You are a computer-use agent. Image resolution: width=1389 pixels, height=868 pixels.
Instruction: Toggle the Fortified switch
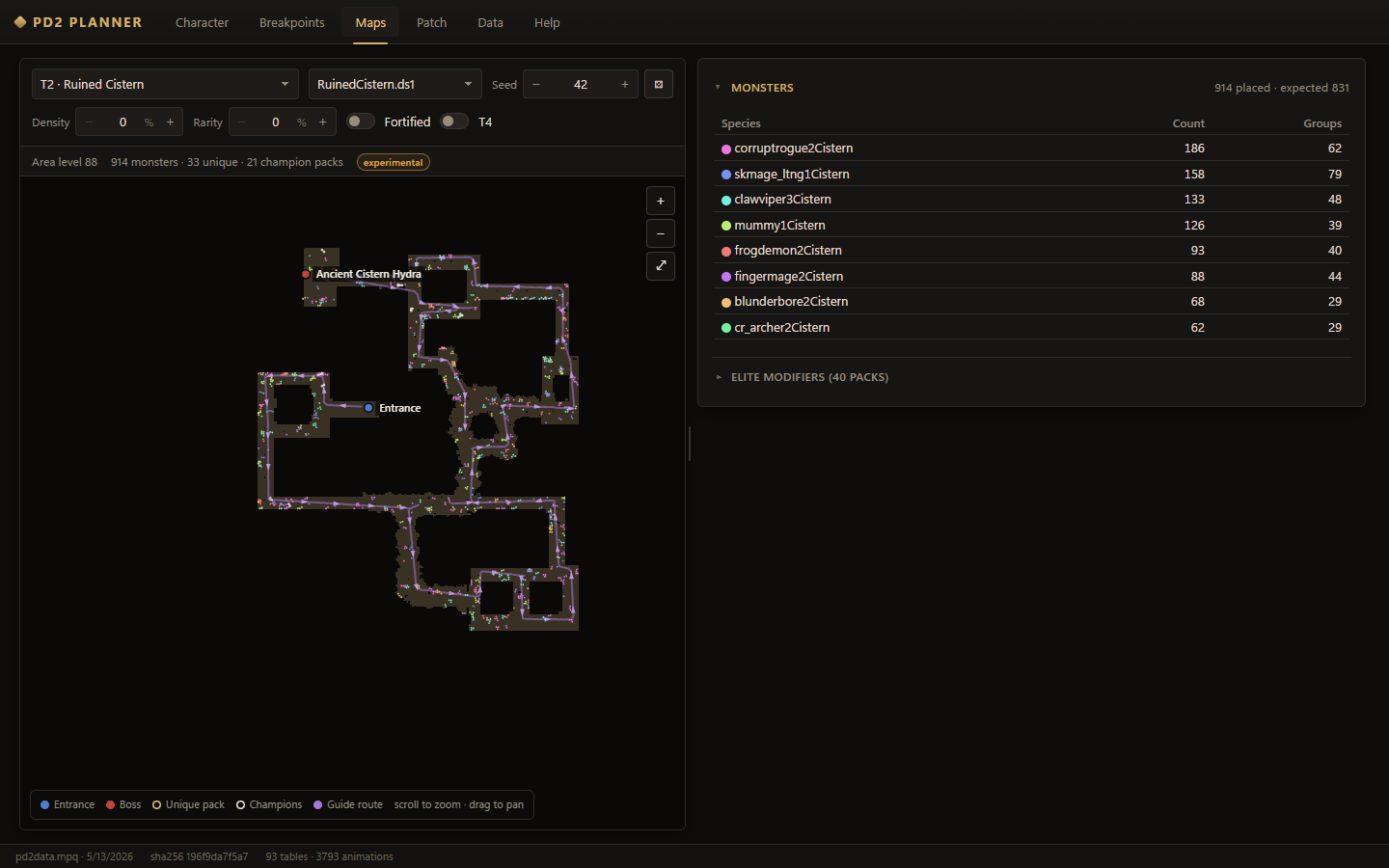click(361, 122)
